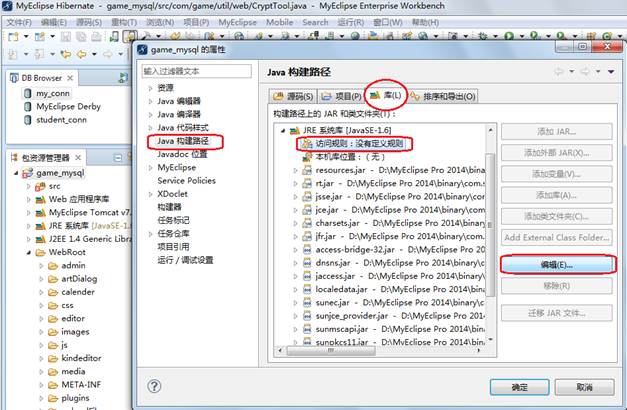
Task: Switch to the 源码(S) tab
Action: coord(293,96)
